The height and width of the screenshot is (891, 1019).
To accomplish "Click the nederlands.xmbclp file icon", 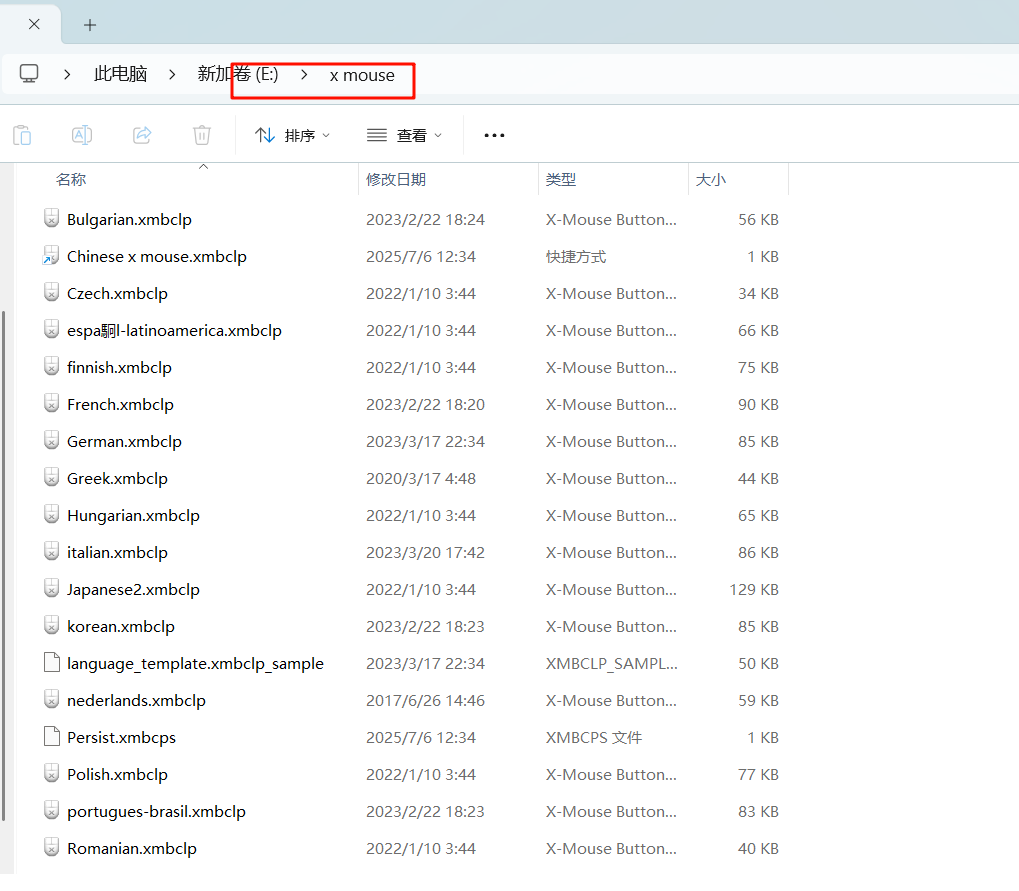I will point(51,700).
